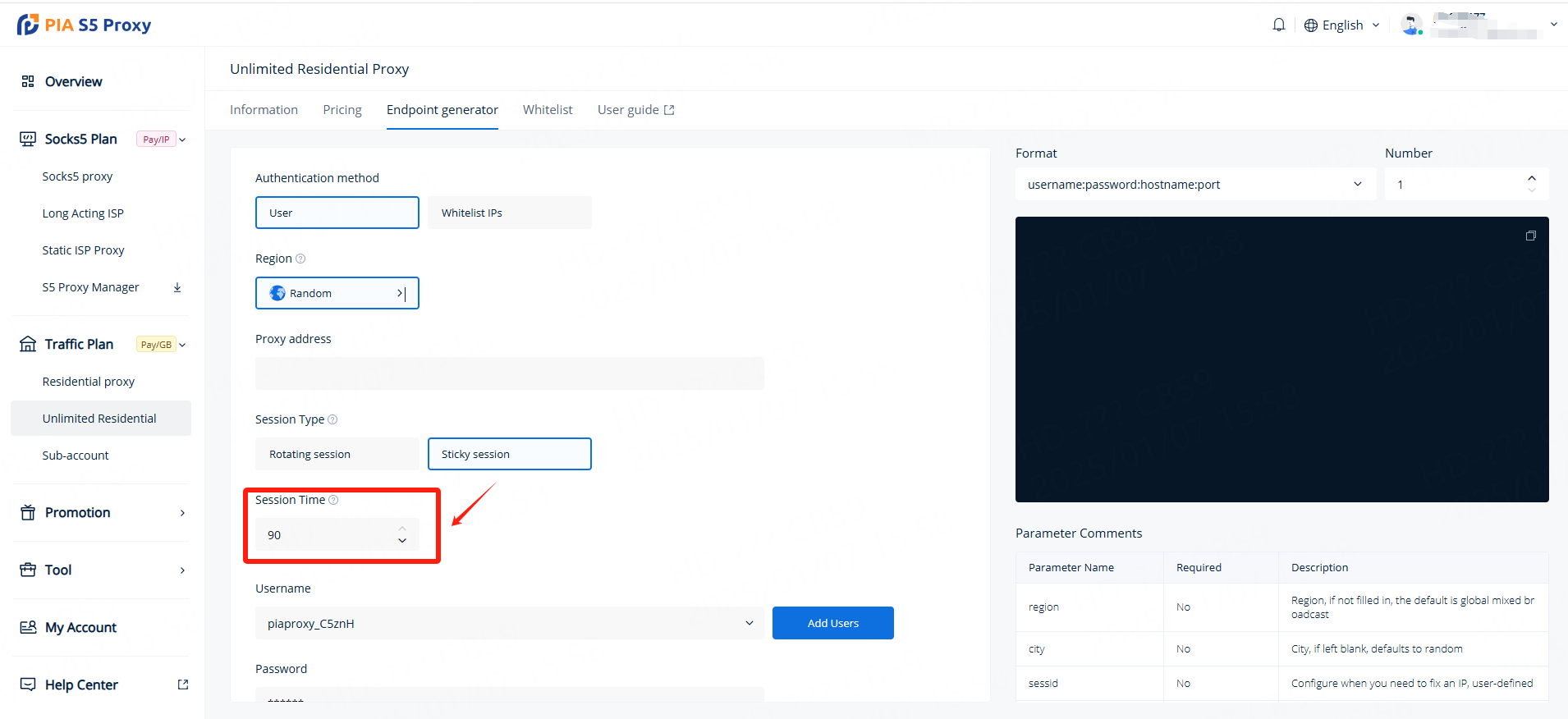Click the Session Time info icon
The width and height of the screenshot is (1568, 719).
[x=333, y=500]
